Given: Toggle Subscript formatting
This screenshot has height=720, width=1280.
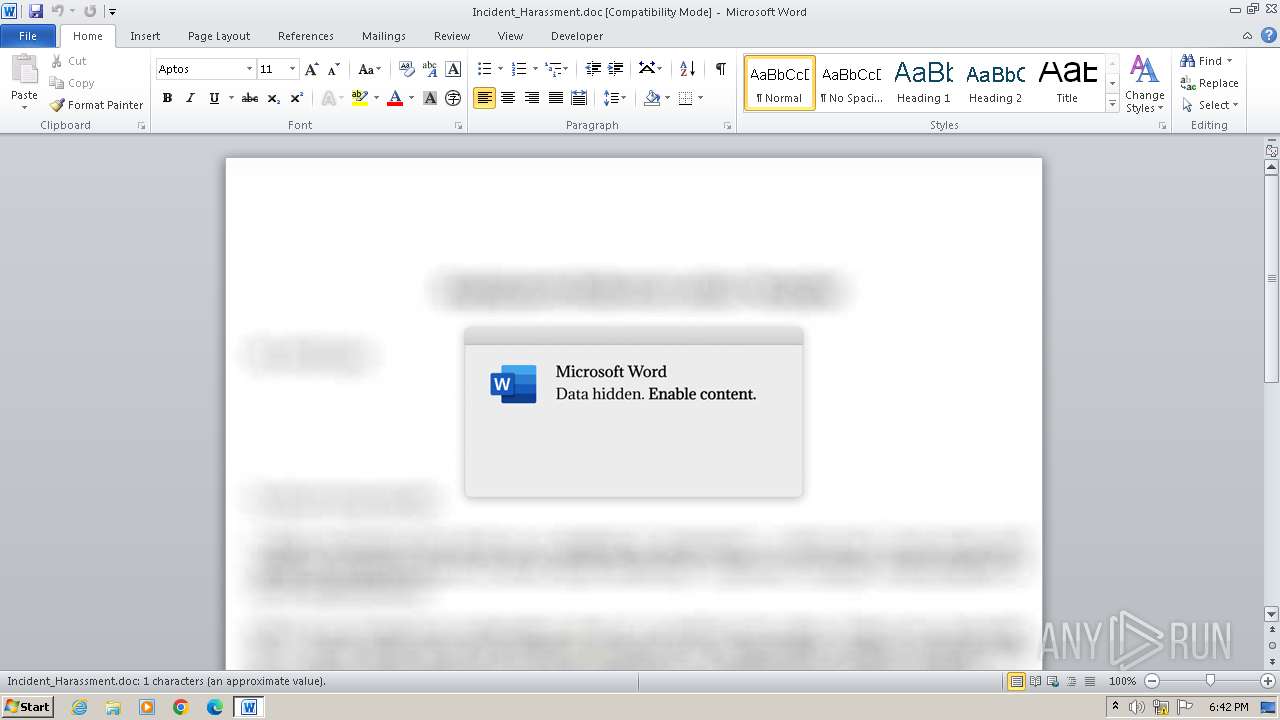Looking at the screenshot, I should (274, 98).
